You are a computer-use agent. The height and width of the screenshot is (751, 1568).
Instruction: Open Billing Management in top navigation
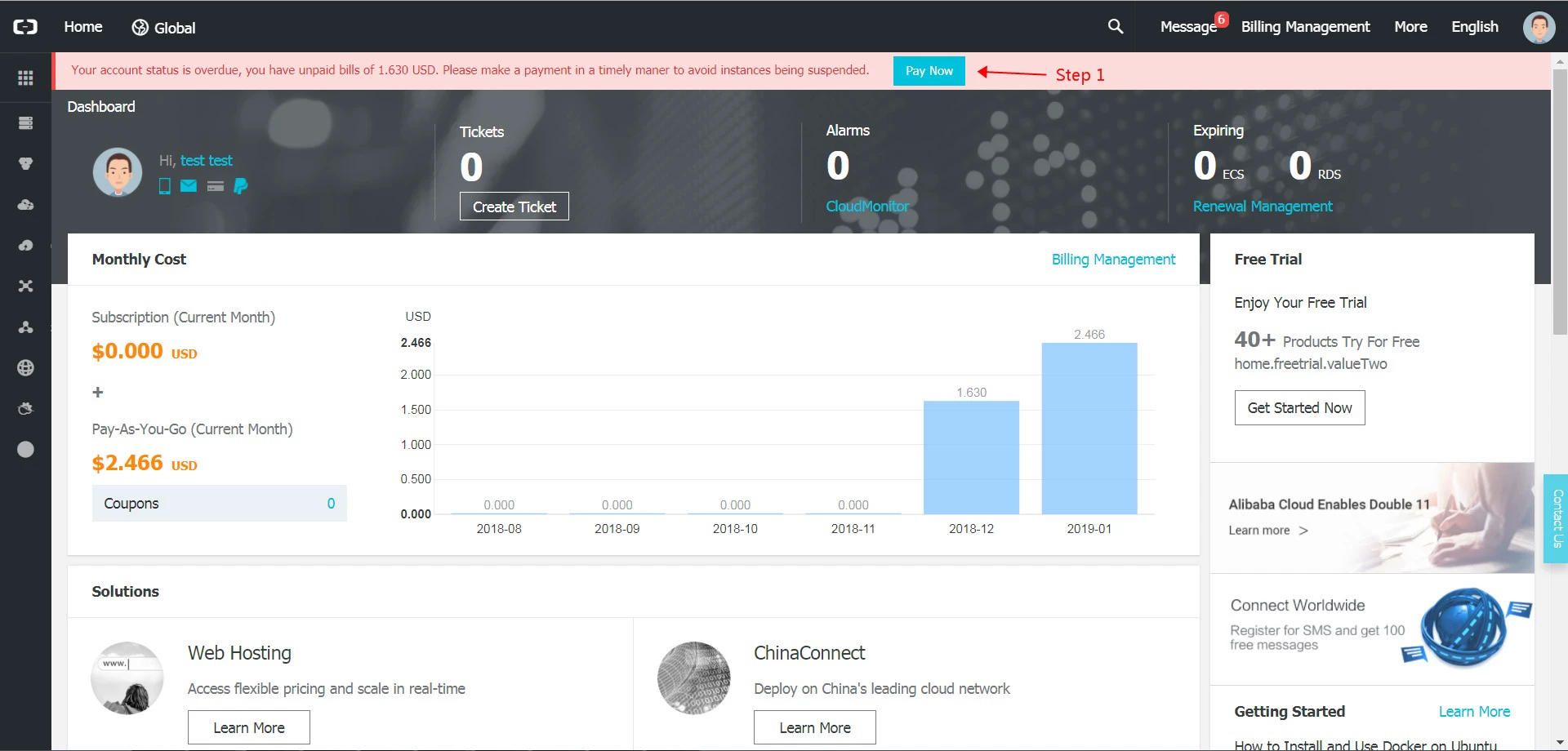pyautogui.click(x=1305, y=27)
